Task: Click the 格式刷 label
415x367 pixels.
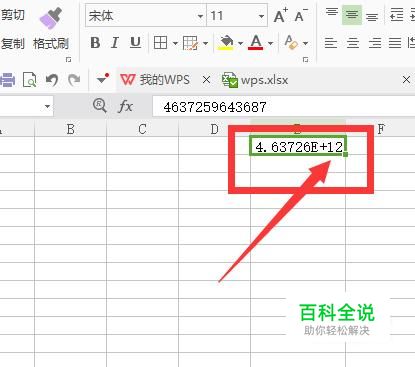Action: coord(51,43)
